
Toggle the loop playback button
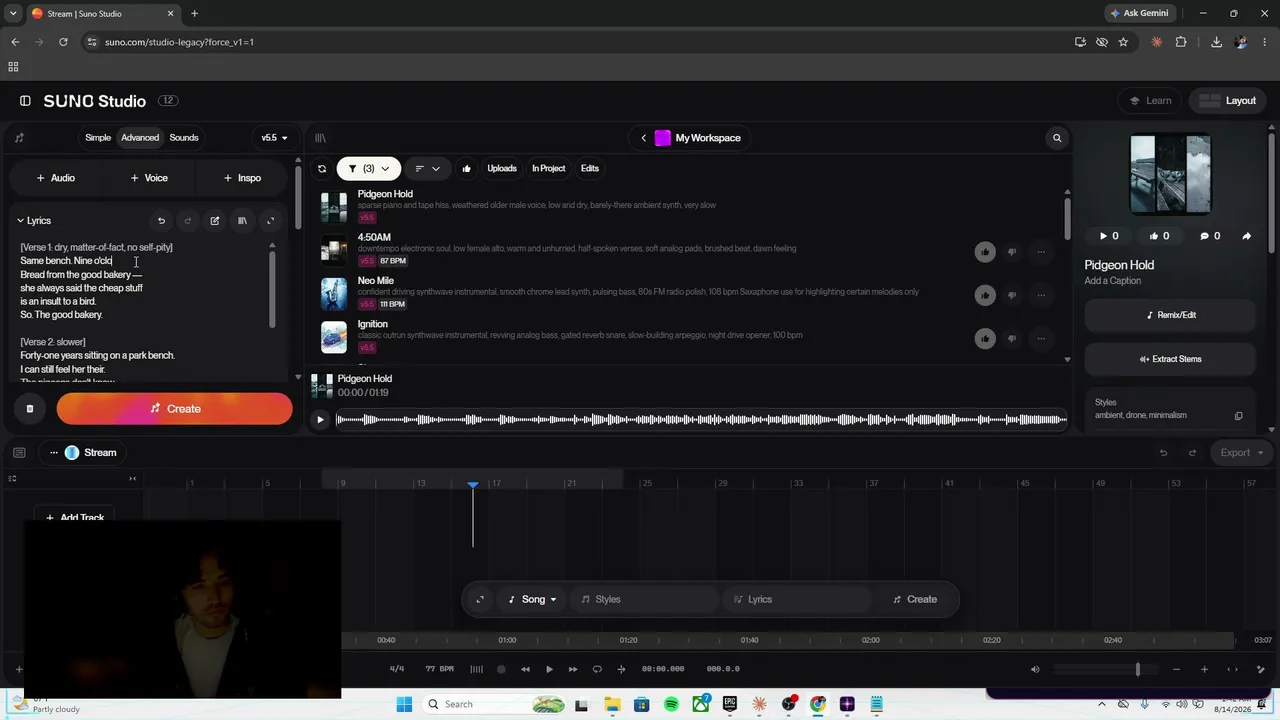coord(597,669)
